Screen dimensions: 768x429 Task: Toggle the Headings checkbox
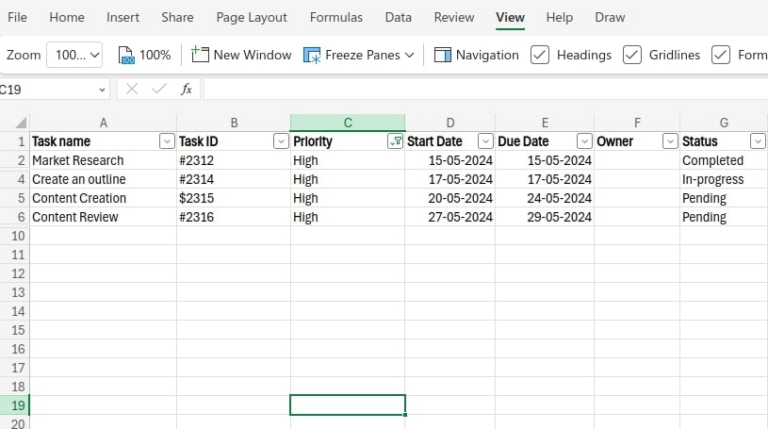point(540,55)
